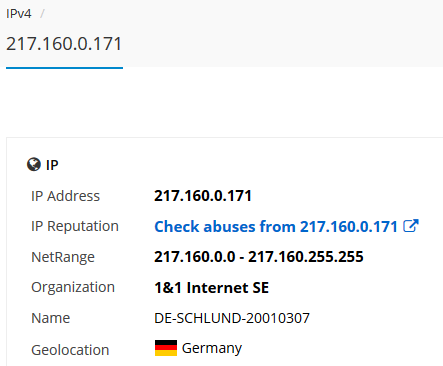Click the Organization field label

pos(73,287)
